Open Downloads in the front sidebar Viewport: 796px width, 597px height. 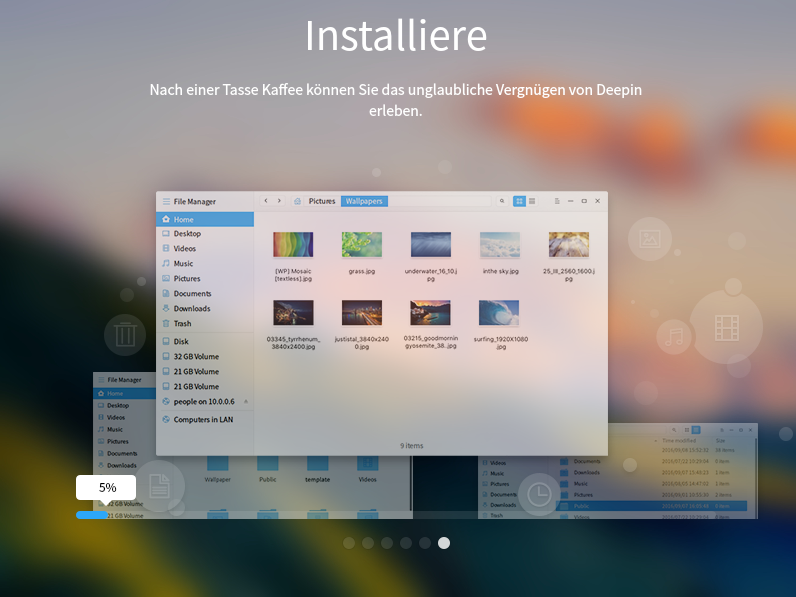[191, 309]
